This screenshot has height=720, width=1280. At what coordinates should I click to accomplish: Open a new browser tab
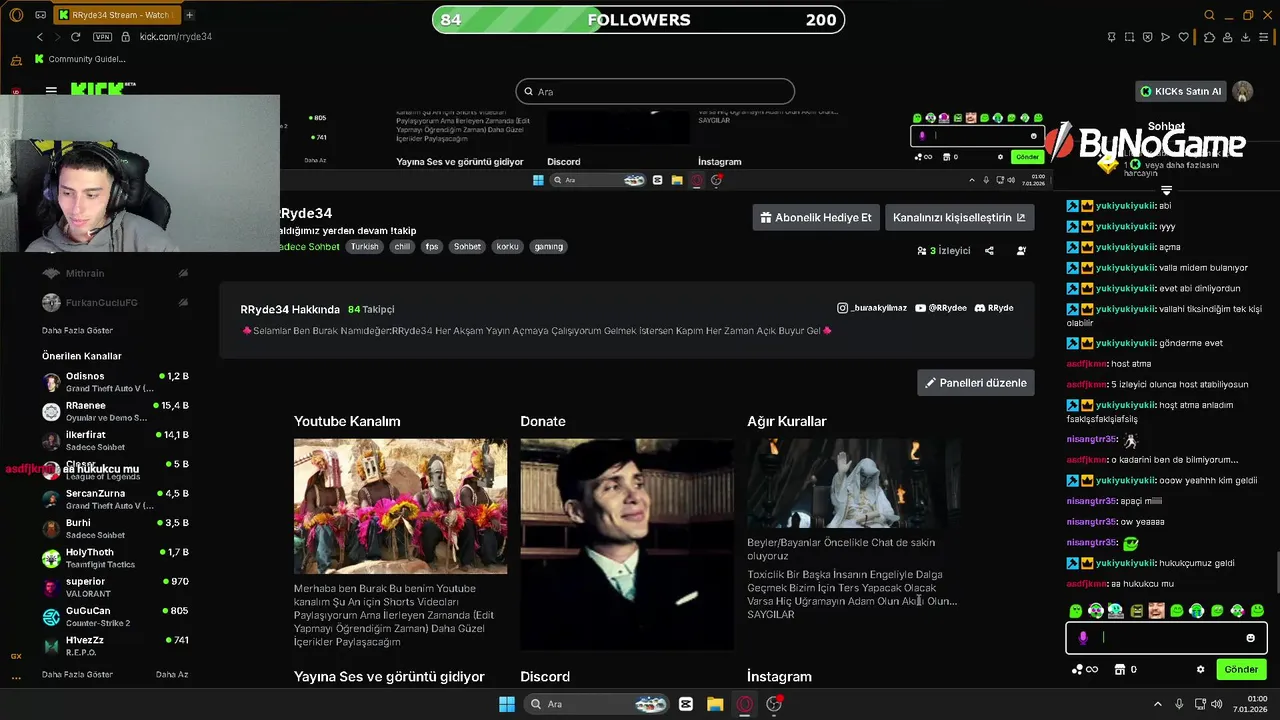(189, 15)
